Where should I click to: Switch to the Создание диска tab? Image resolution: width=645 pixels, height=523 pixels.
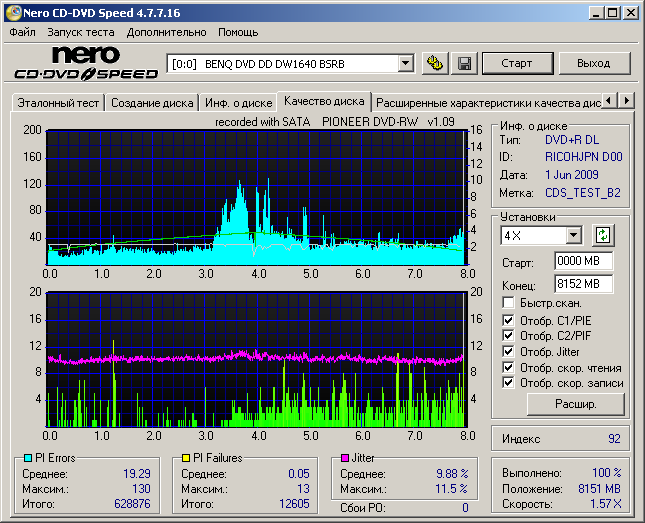[x=152, y=103]
